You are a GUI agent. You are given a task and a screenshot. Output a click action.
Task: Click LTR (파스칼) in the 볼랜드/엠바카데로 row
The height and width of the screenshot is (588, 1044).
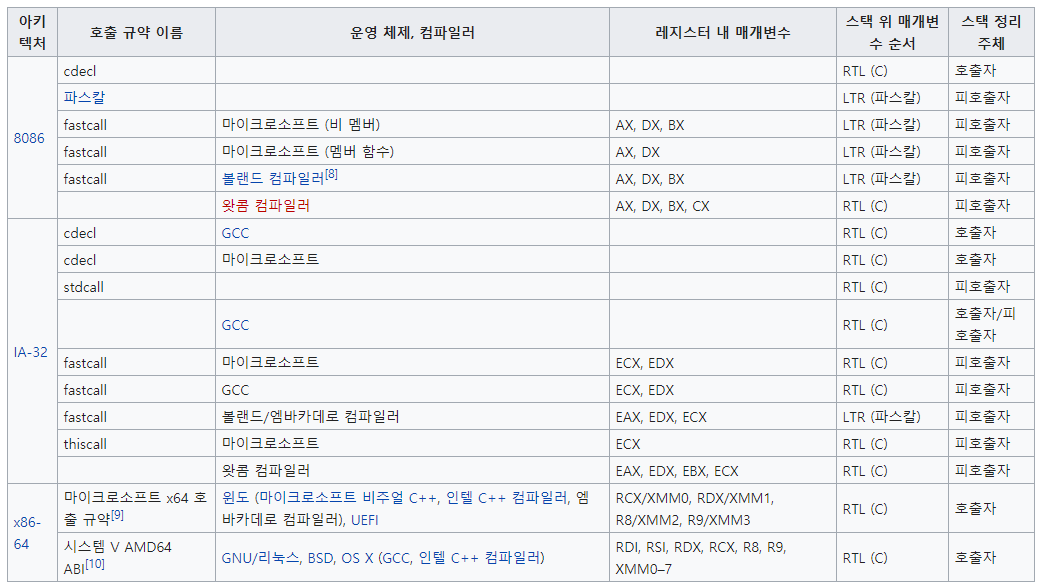click(882, 417)
